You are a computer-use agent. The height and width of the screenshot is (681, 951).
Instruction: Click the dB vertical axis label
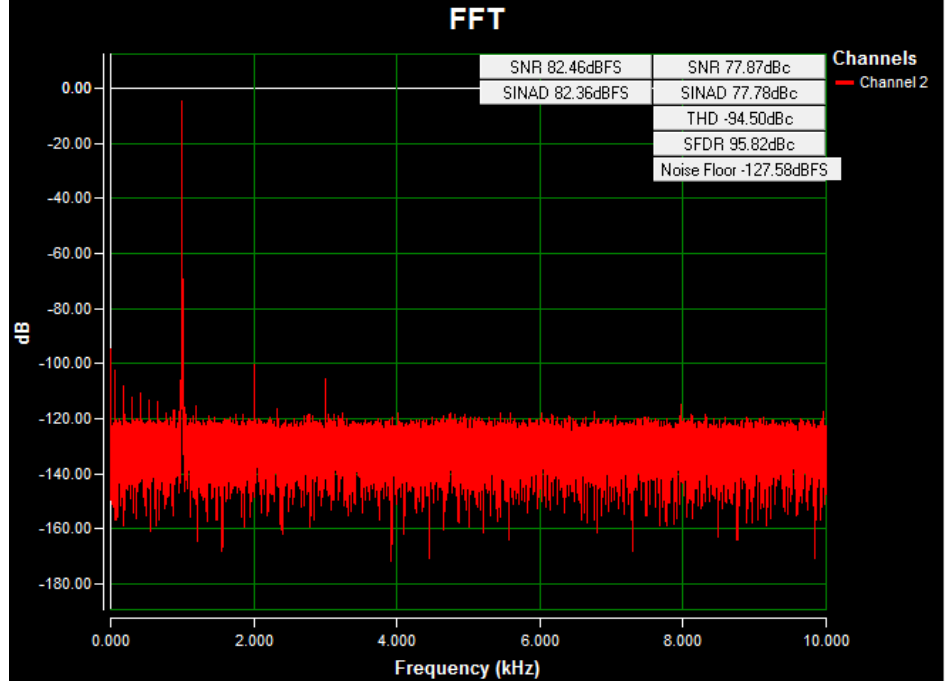coord(24,333)
